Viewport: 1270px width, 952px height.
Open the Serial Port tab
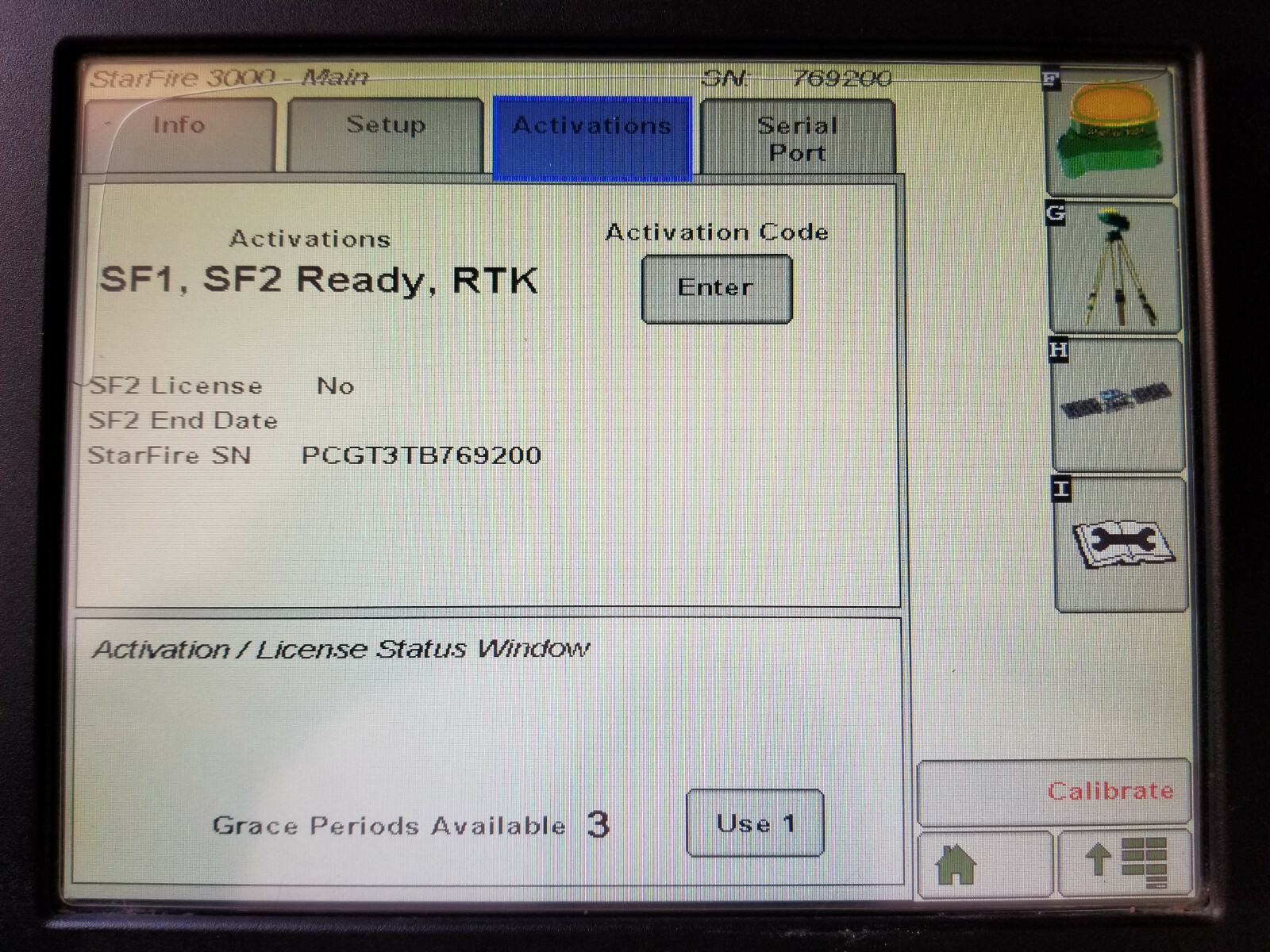click(798, 136)
